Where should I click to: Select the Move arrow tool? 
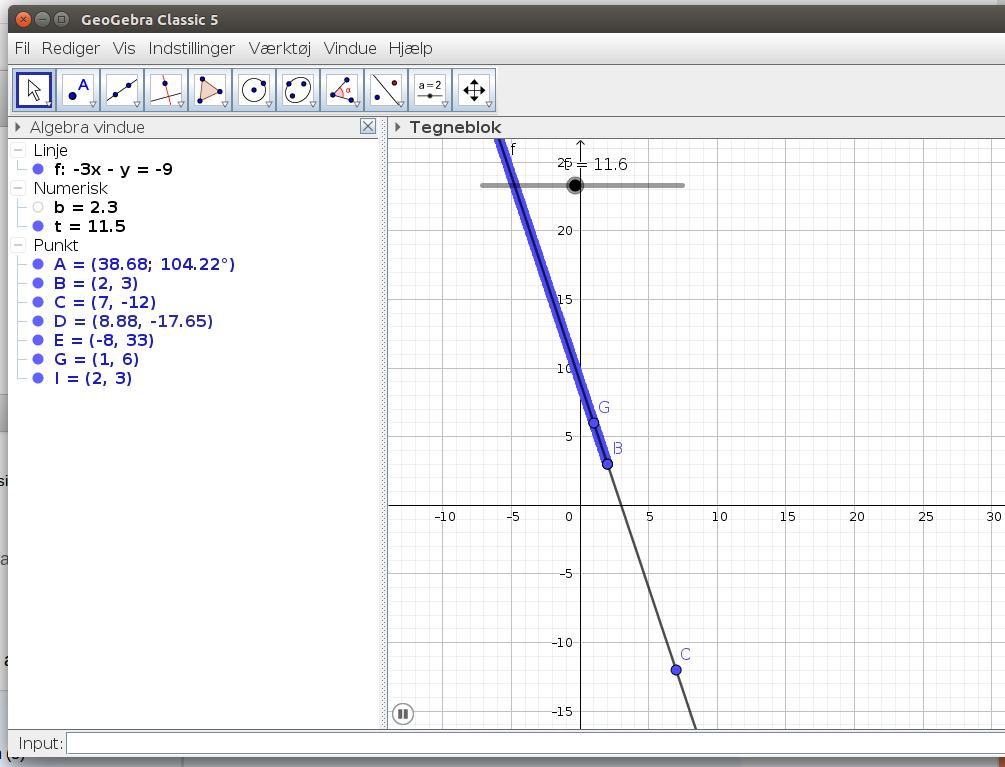pos(34,90)
